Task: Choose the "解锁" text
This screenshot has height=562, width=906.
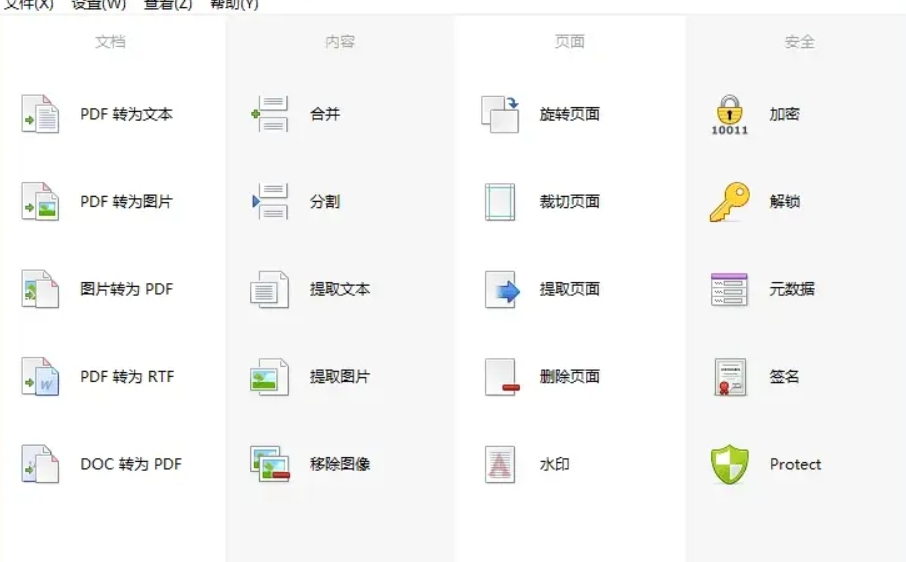Action: 785,202
